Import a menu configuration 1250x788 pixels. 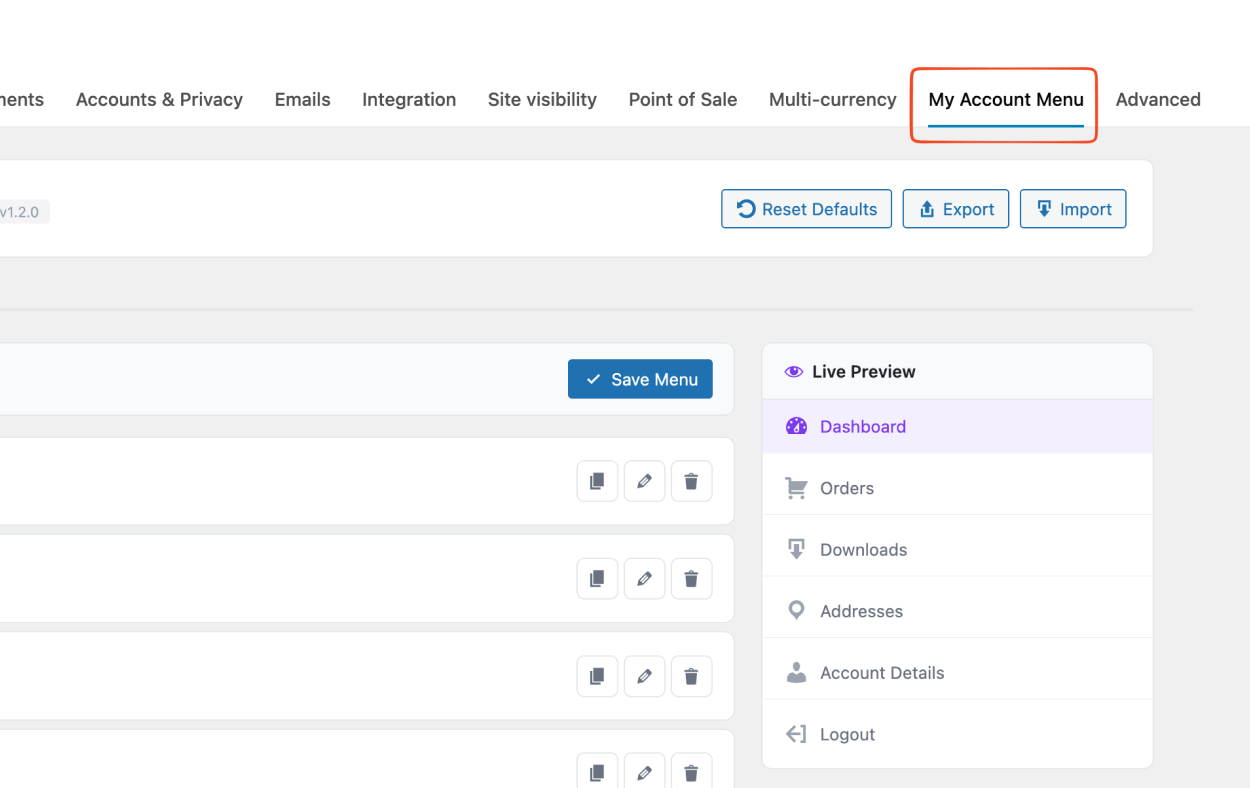1073,208
